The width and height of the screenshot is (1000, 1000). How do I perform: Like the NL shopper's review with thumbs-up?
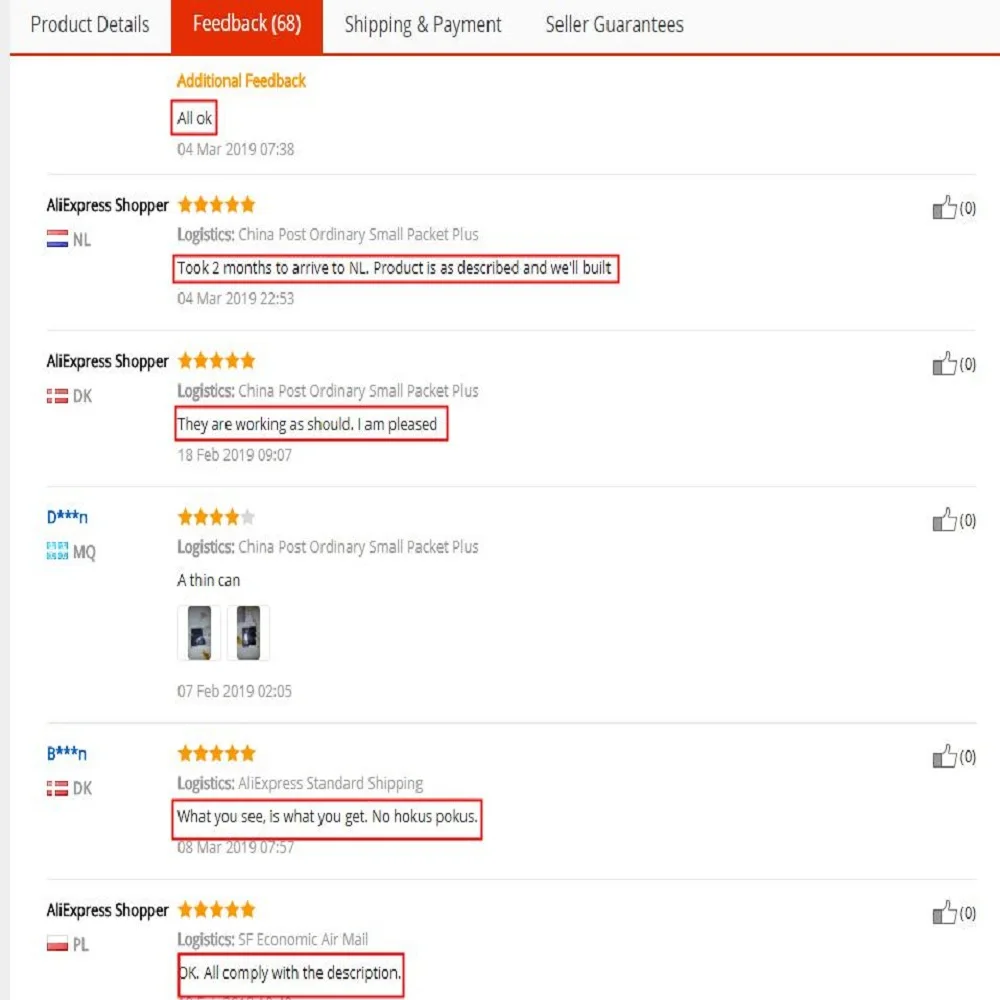click(945, 207)
